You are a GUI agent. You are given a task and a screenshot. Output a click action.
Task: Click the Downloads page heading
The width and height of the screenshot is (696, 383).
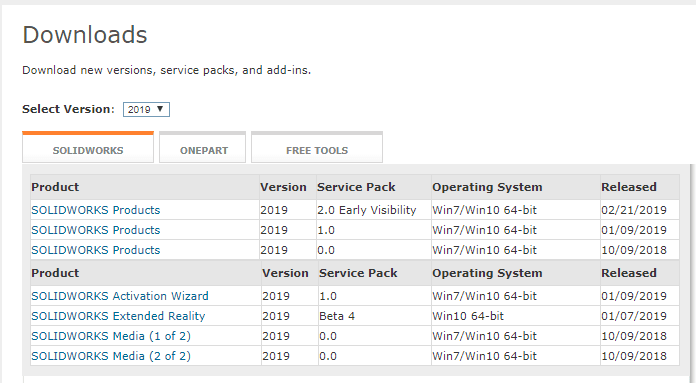click(85, 35)
